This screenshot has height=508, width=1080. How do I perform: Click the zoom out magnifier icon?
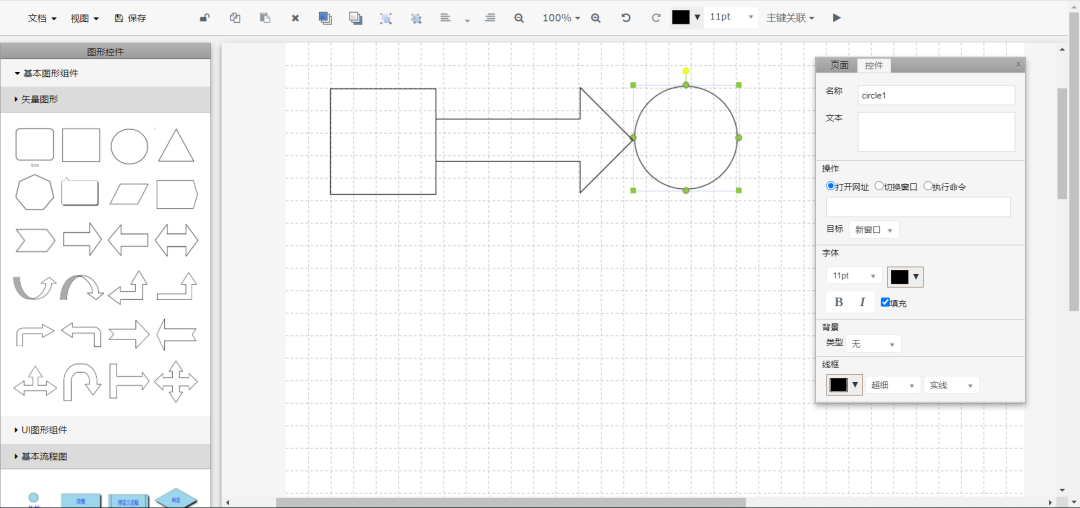(x=518, y=18)
